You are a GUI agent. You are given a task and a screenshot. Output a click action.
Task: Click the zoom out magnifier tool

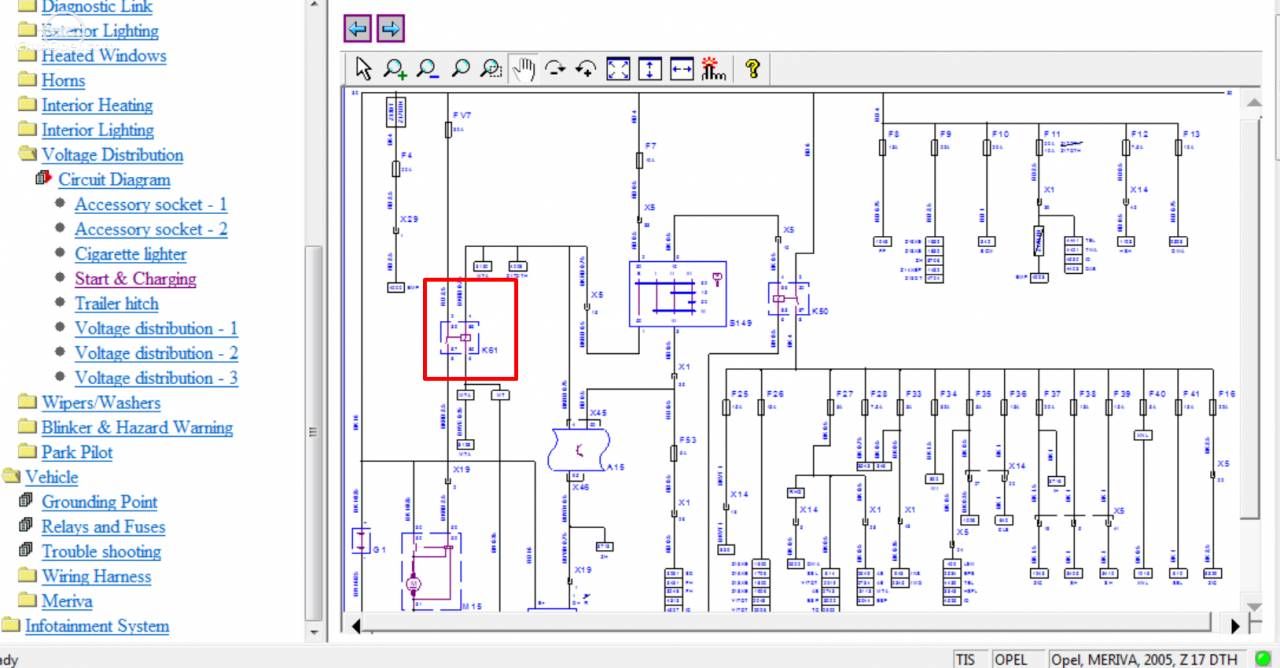428,68
